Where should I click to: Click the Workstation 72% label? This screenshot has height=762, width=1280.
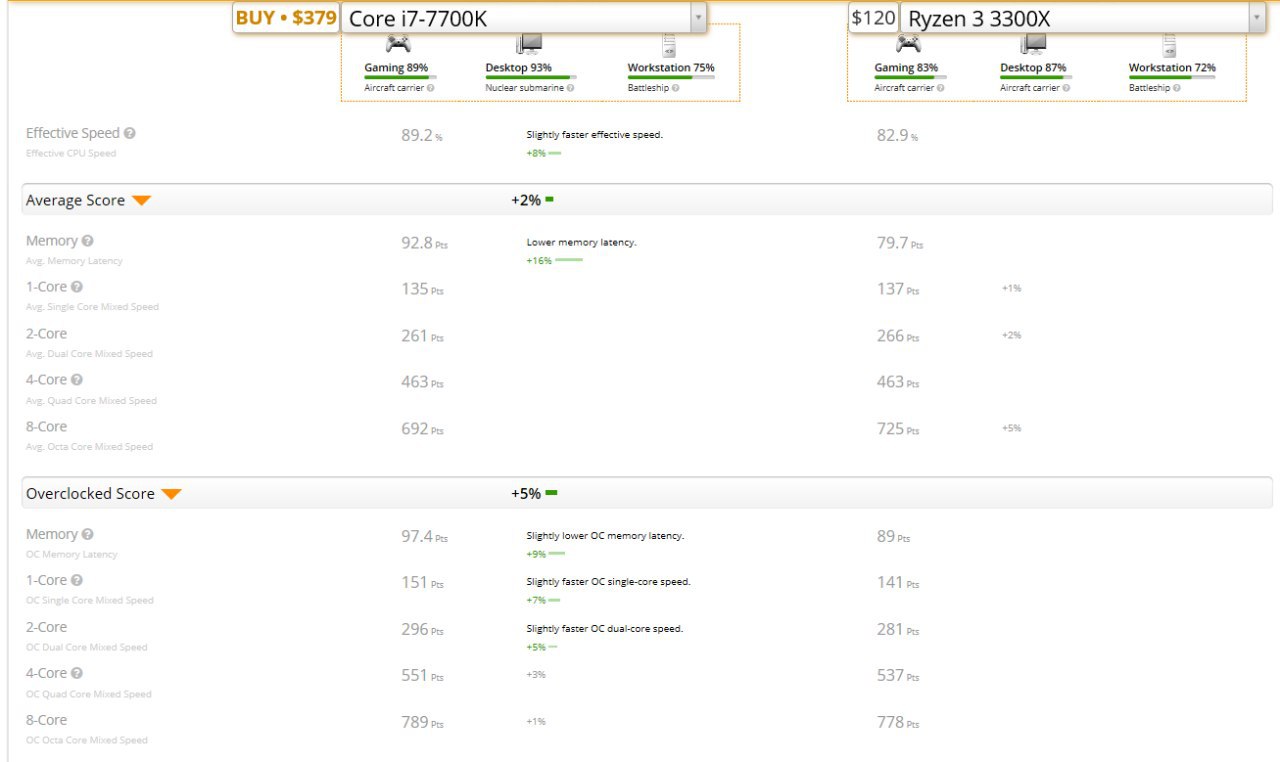pos(1172,68)
